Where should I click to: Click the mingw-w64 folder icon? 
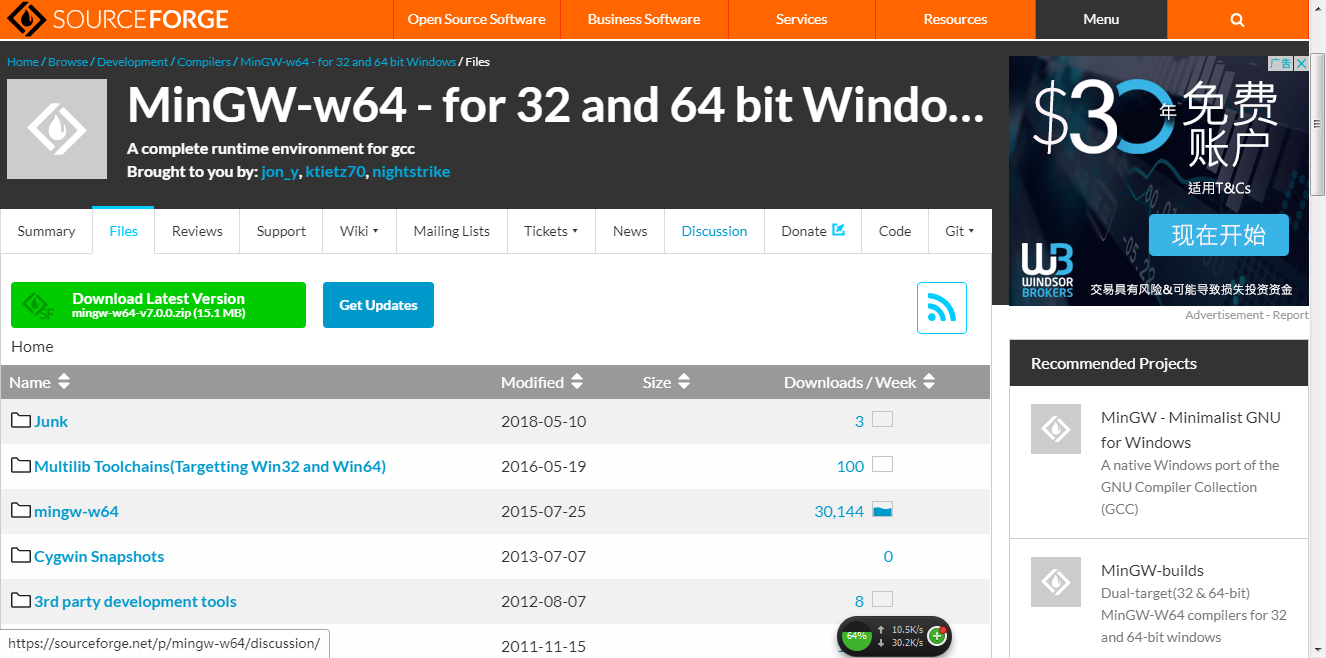(x=21, y=510)
